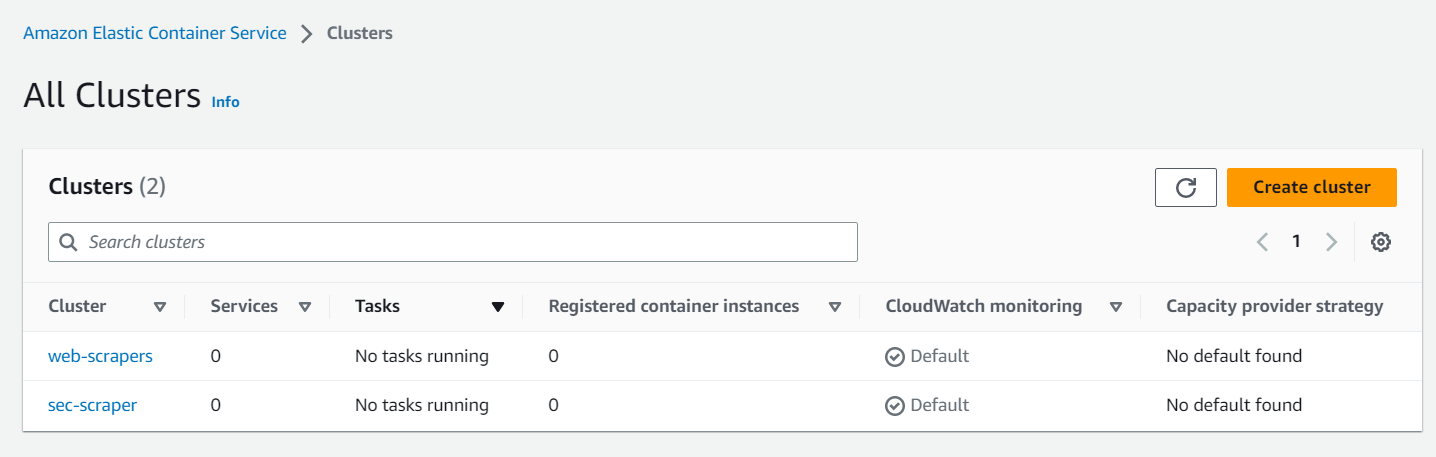Click the Cluster column header

point(77,306)
